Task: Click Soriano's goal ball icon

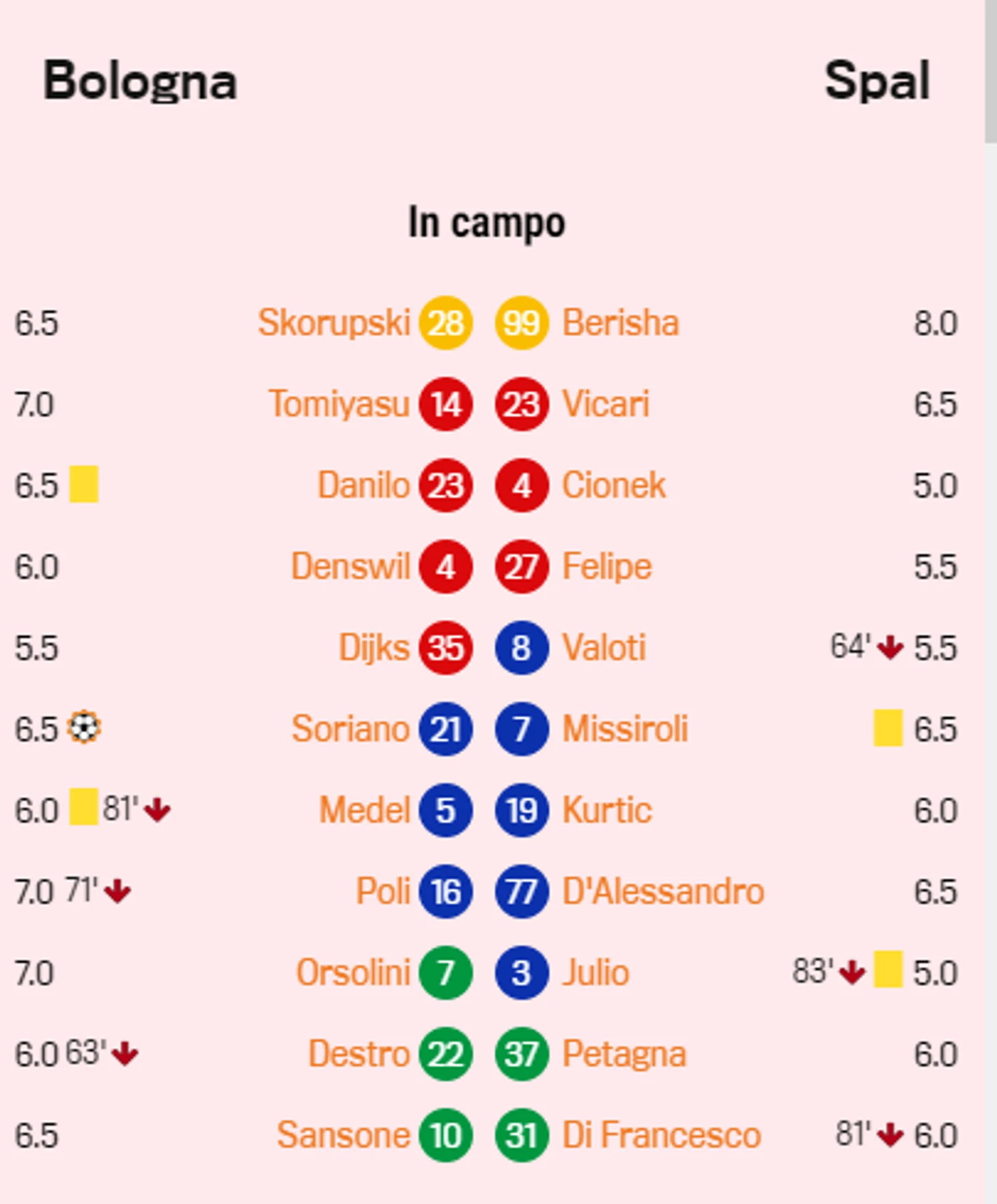Action: 84,727
